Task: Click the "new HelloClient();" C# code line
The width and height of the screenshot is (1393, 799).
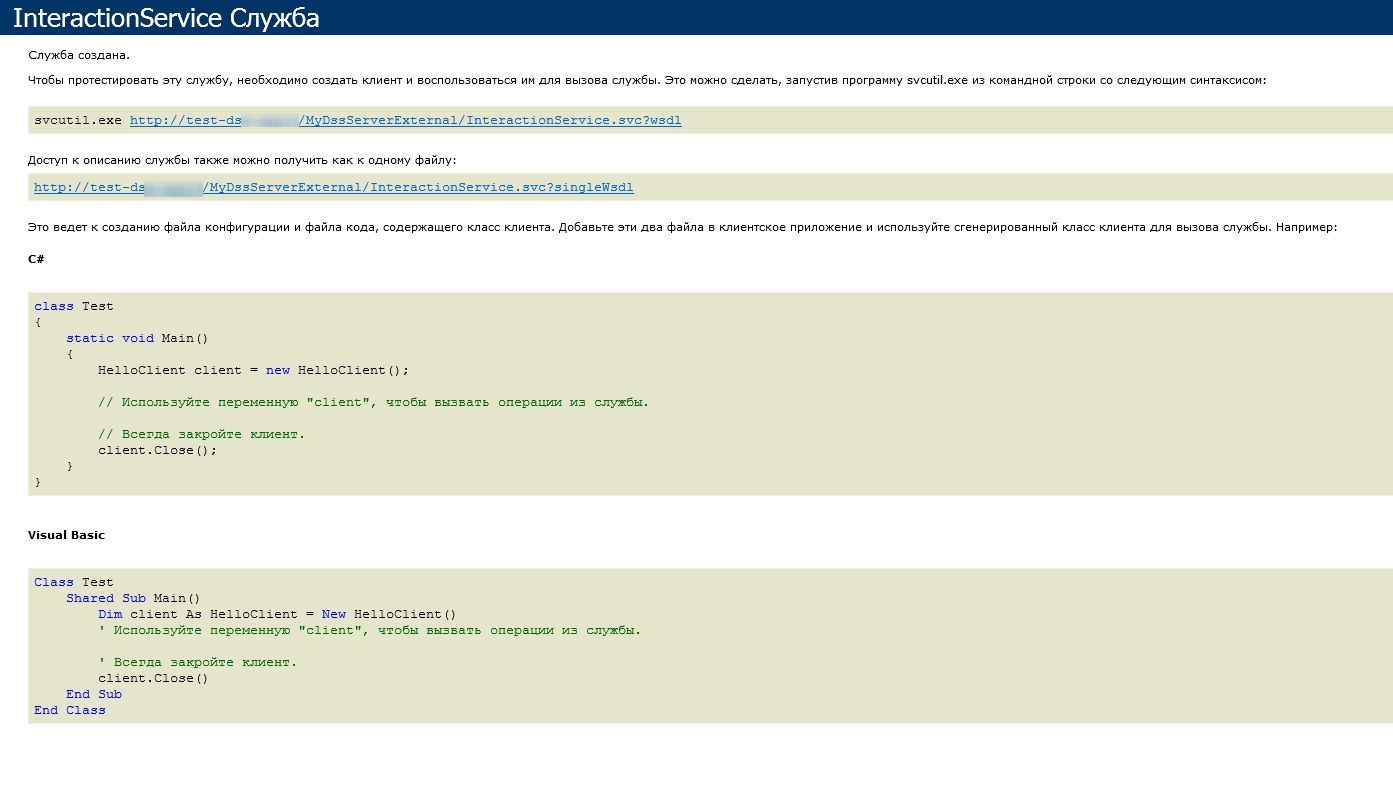Action: click(254, 370)
